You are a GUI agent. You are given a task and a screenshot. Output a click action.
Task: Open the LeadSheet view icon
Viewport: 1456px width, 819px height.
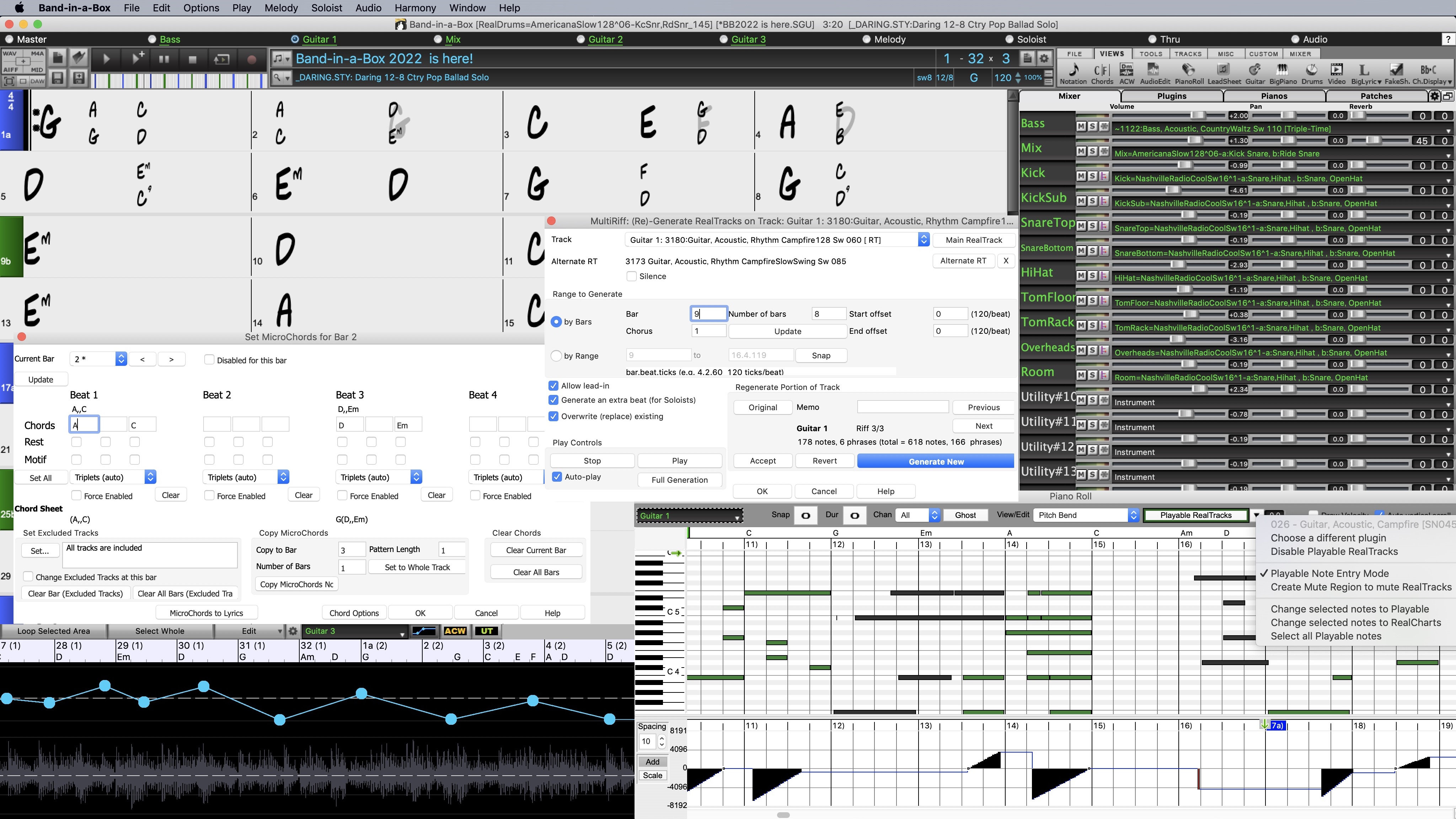pos(1224,74)
